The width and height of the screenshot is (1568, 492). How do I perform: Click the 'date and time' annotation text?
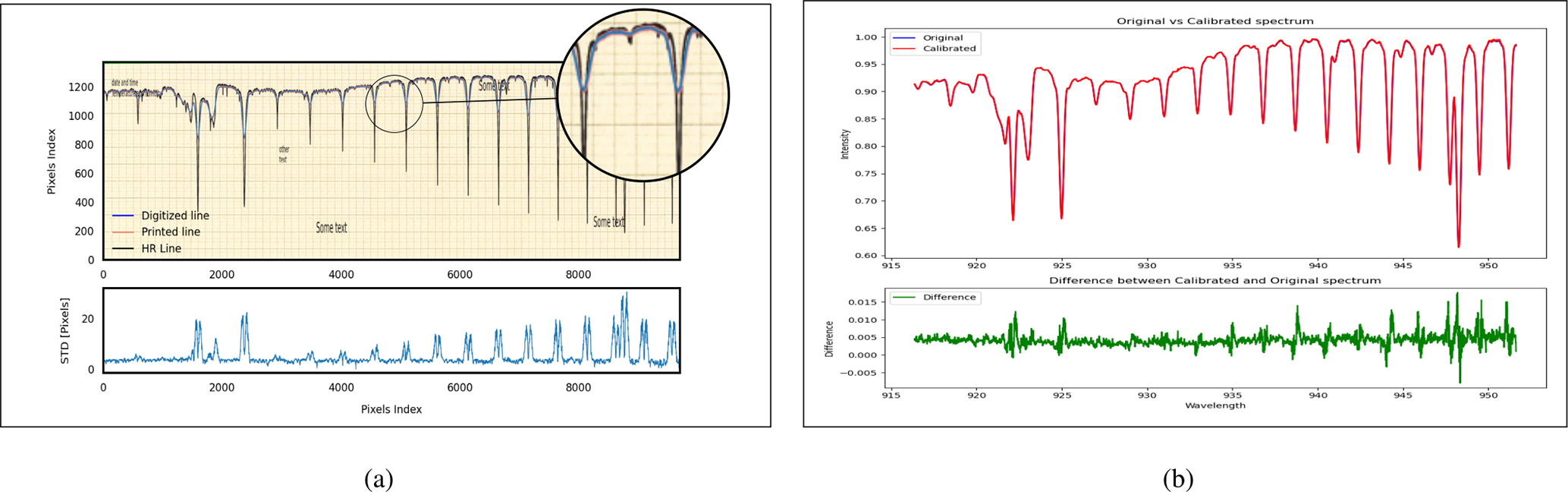click(124, 82)
